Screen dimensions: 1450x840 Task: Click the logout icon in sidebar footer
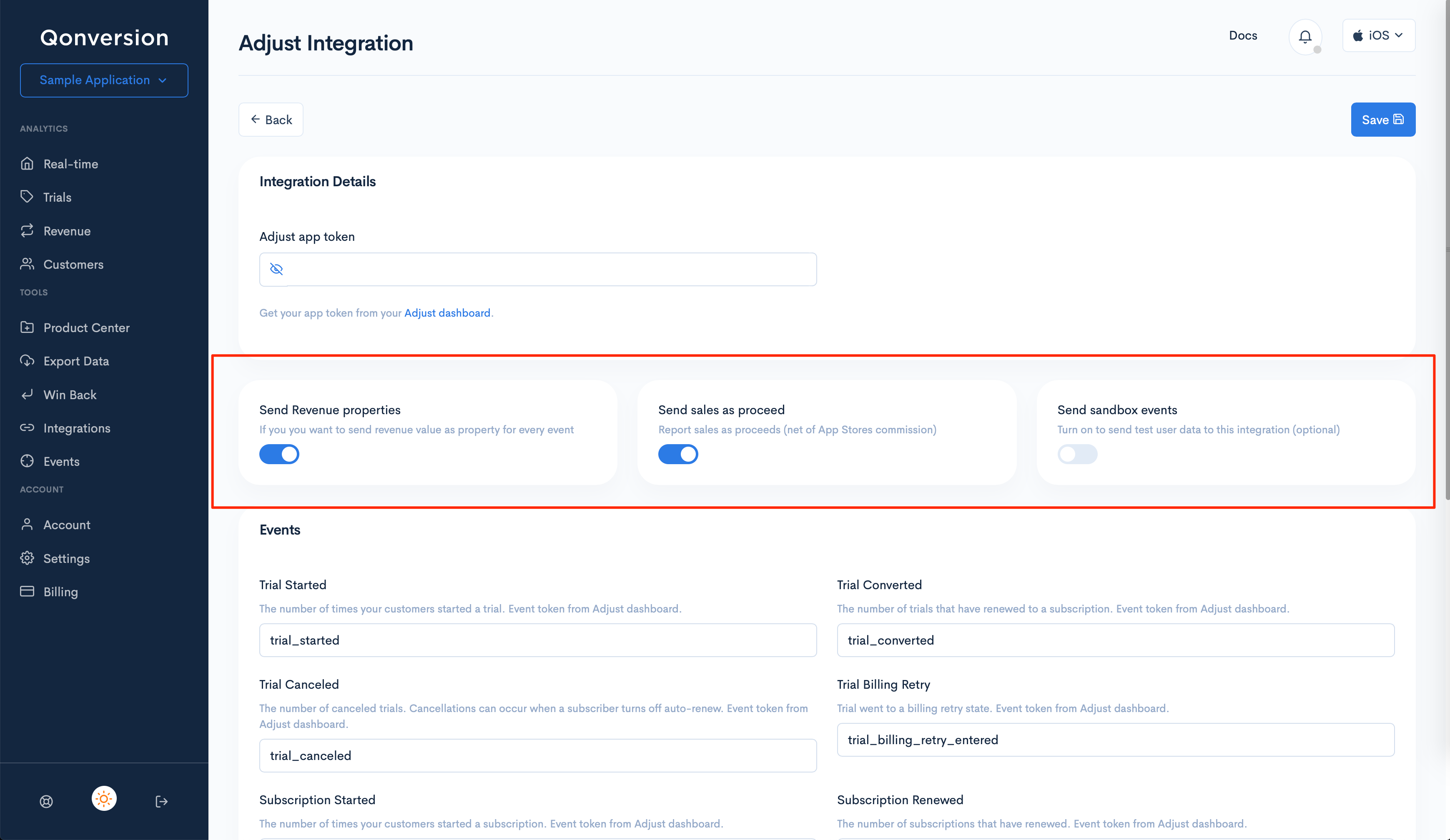coord(162,801)
